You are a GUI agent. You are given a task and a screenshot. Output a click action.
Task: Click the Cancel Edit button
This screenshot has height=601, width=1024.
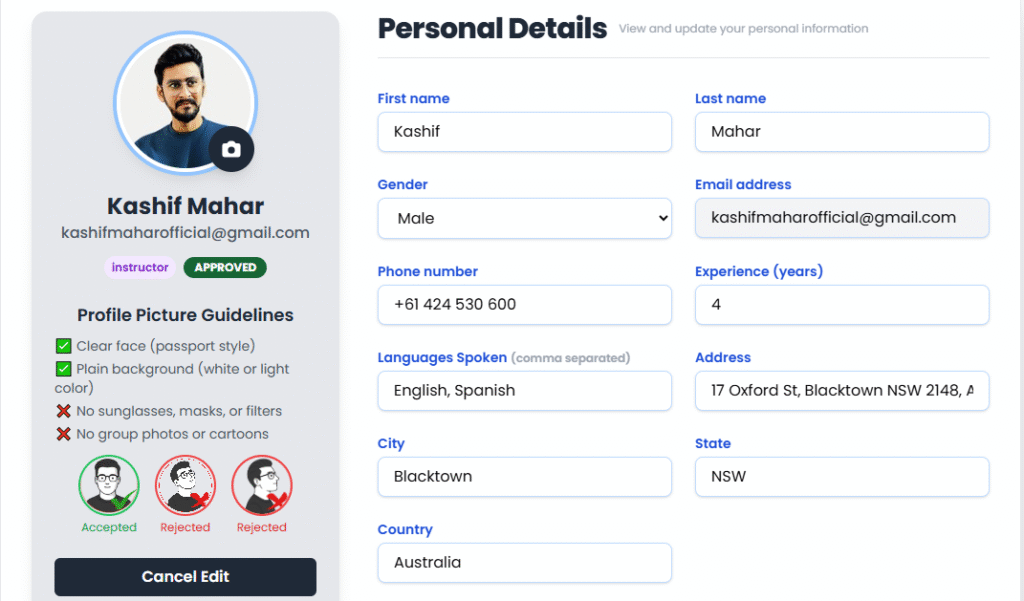[x=185, y=577]
